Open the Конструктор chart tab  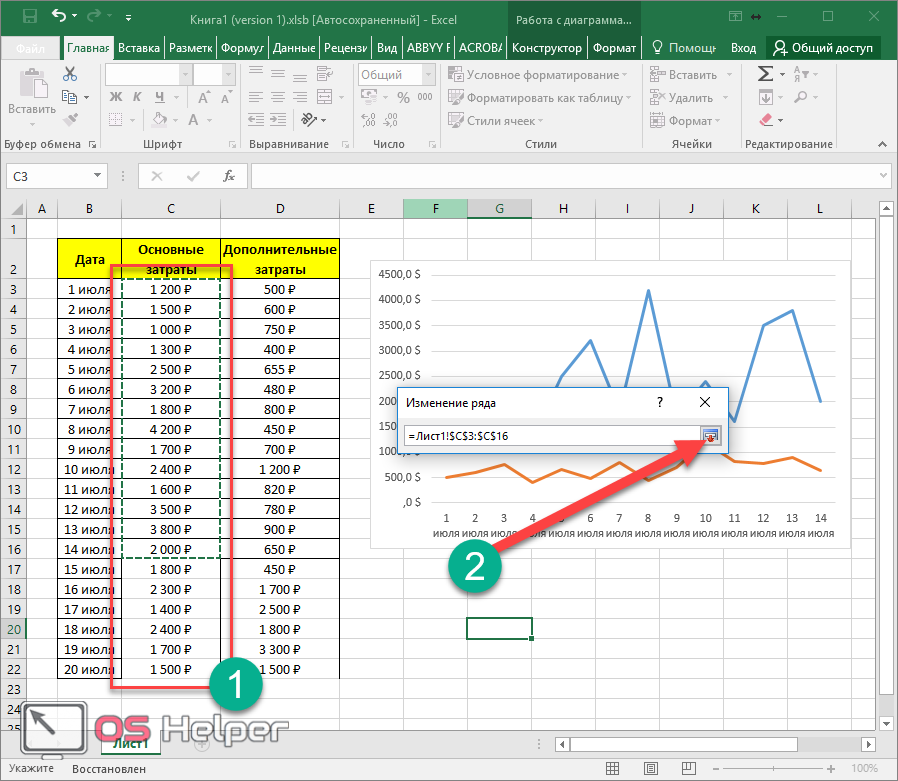[x=545, y=48]
